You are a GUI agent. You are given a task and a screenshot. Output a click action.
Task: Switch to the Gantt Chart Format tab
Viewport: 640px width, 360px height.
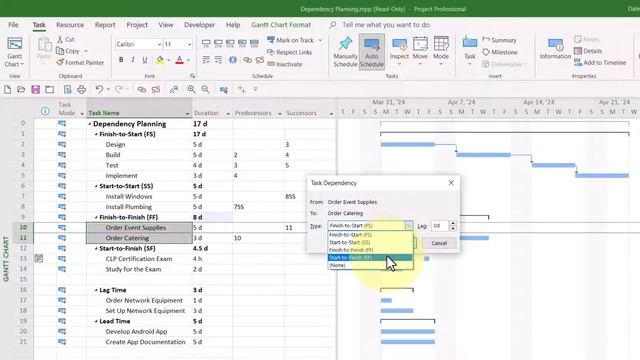coord(281,25)
